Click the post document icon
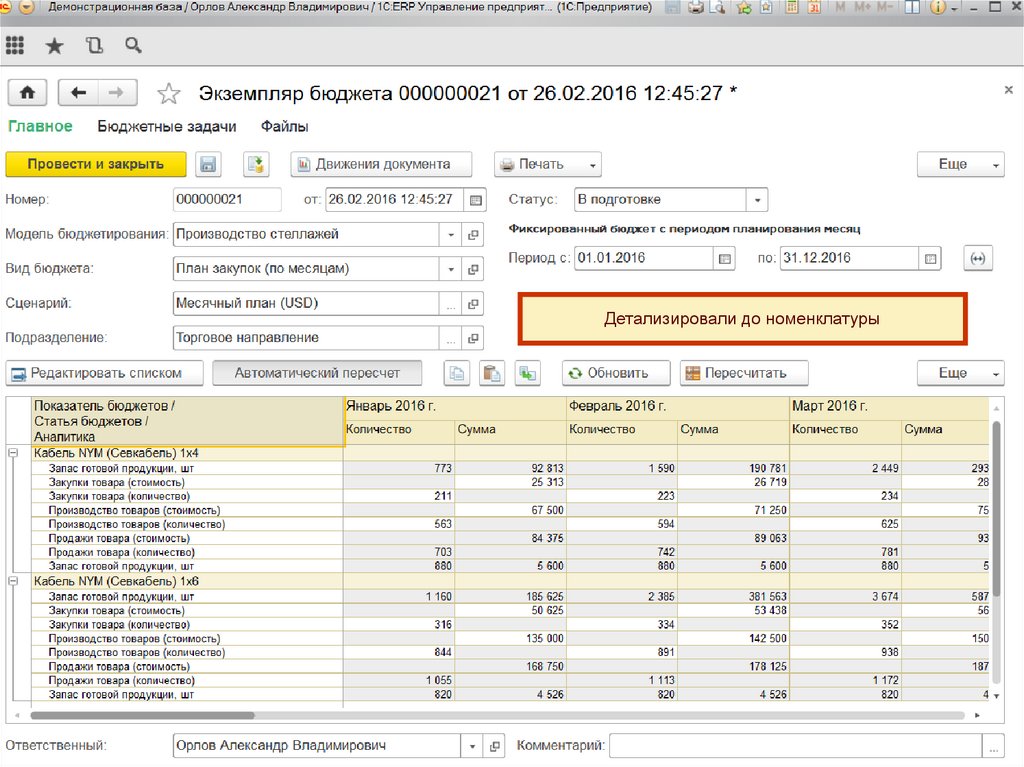1024x767 pixels. 258,164
